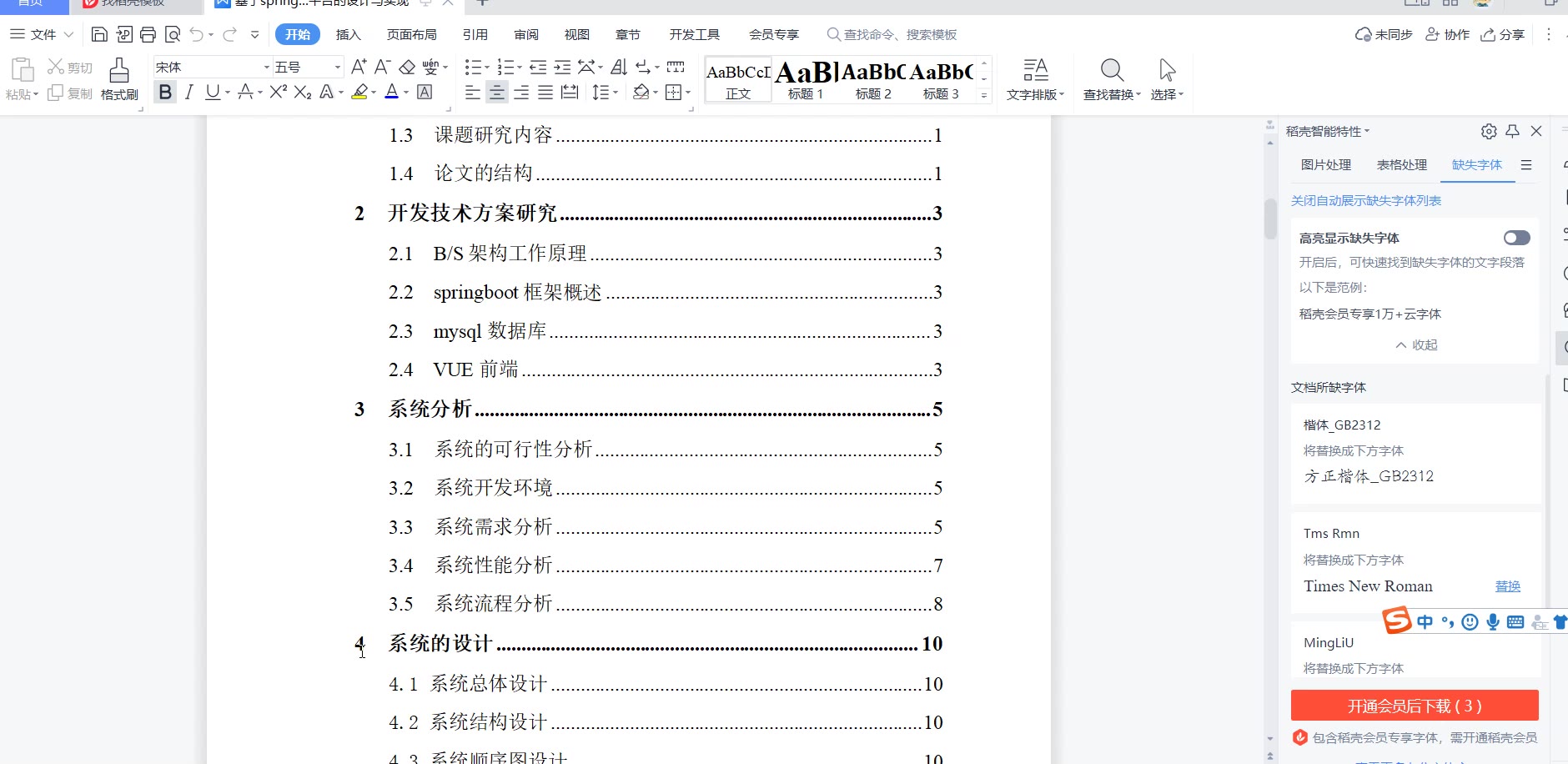Toggle Underline formatting

(213, 92)
